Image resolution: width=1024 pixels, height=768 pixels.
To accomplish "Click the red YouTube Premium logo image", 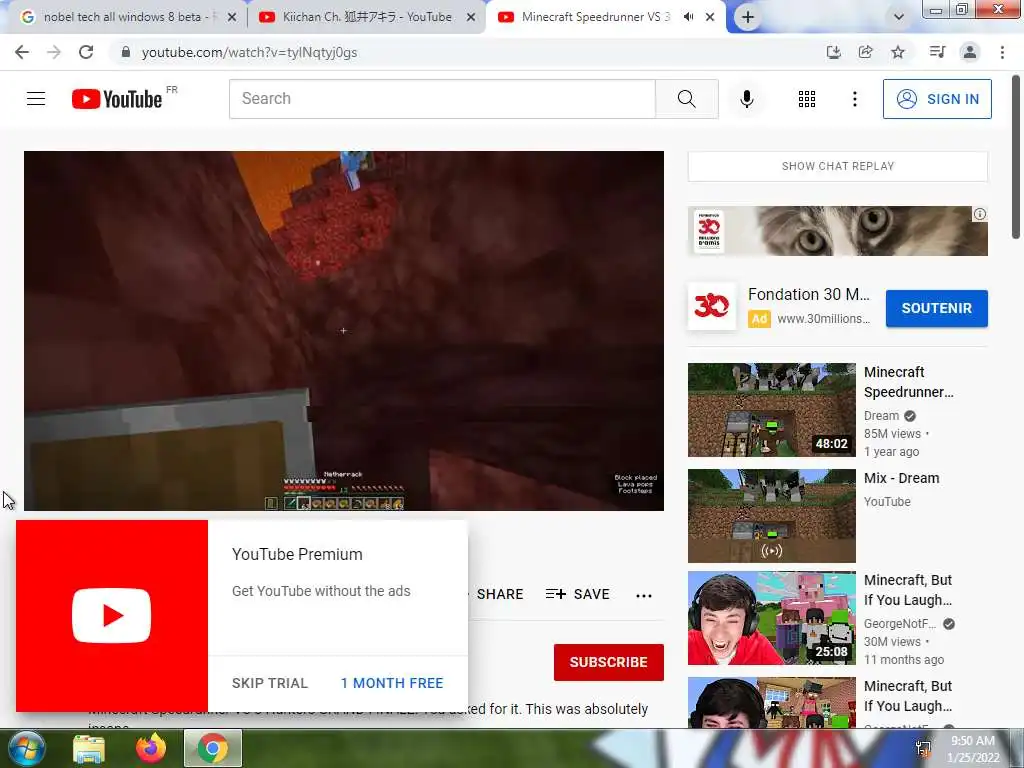I will [112, 616].
